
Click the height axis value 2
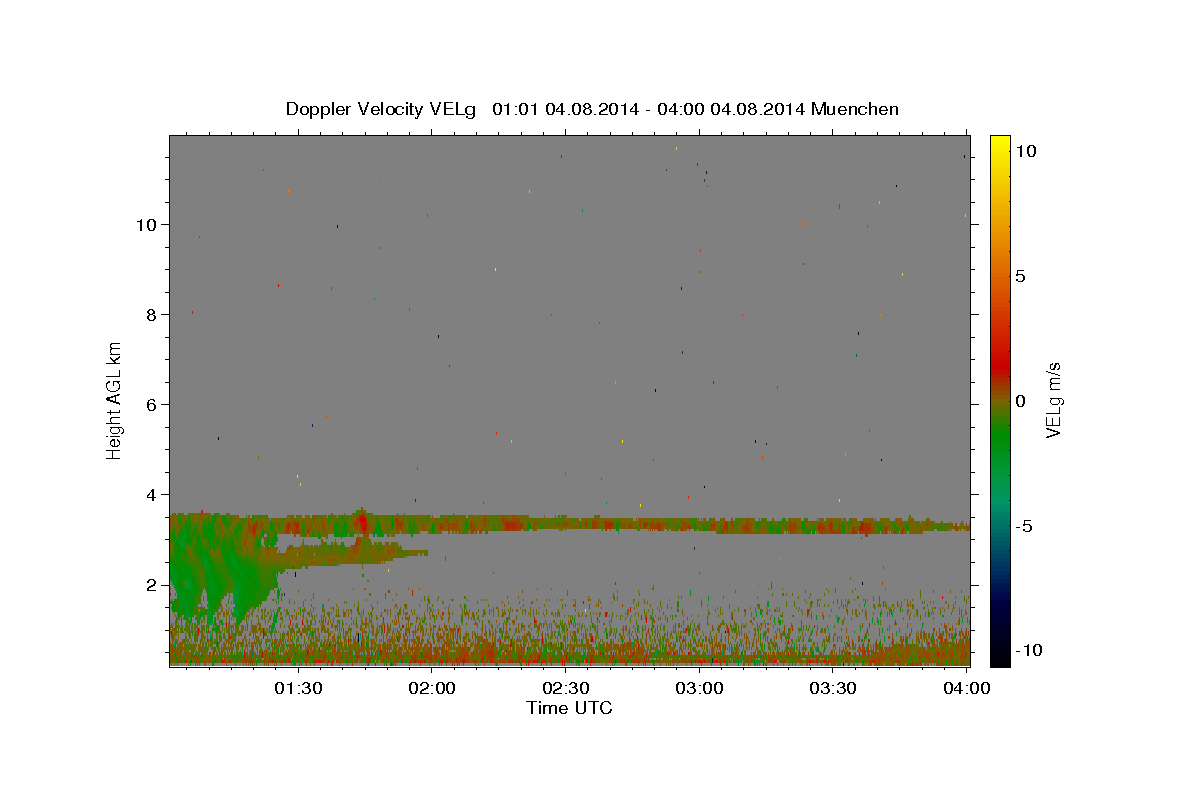[151, 585]
